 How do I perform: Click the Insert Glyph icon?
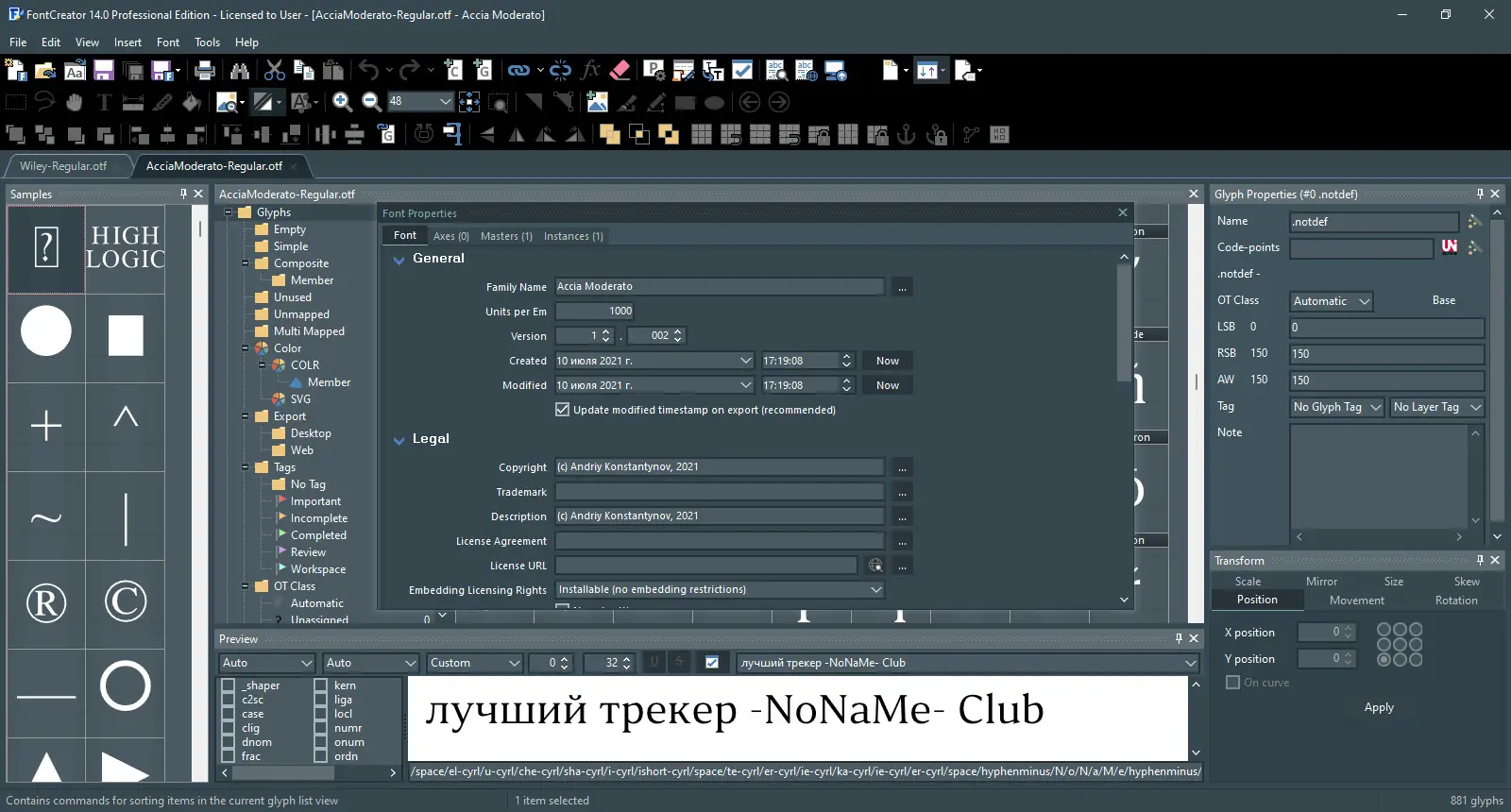click(x=483, y=70)
